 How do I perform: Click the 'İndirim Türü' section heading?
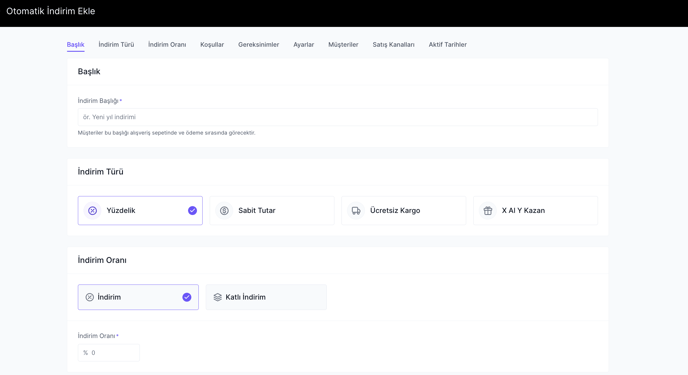pyautogui.click(x=100, y=171)
